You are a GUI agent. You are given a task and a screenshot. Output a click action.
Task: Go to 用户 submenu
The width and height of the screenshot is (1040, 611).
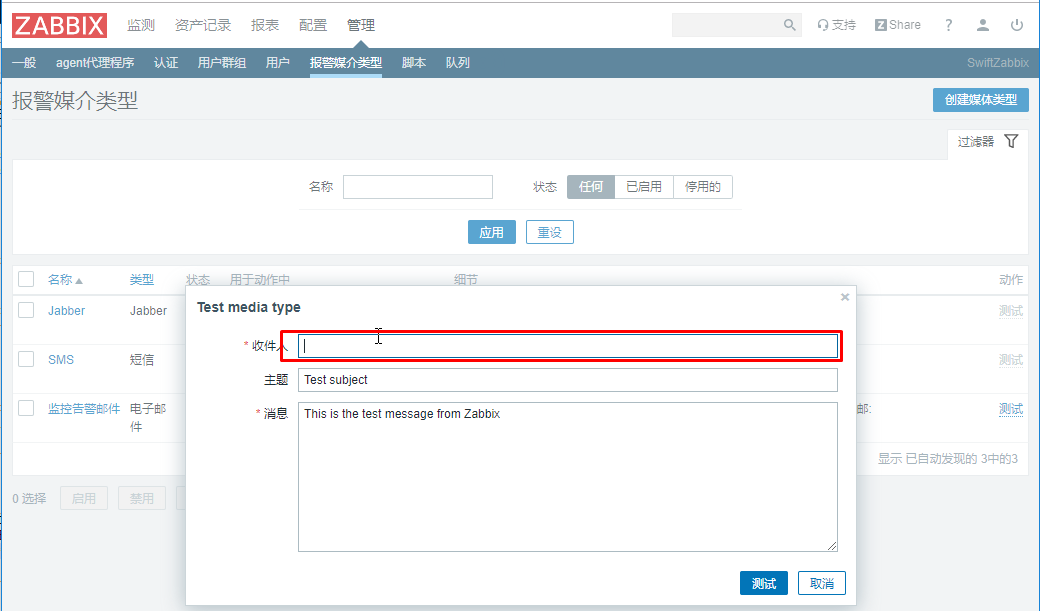tap(277, 62)
